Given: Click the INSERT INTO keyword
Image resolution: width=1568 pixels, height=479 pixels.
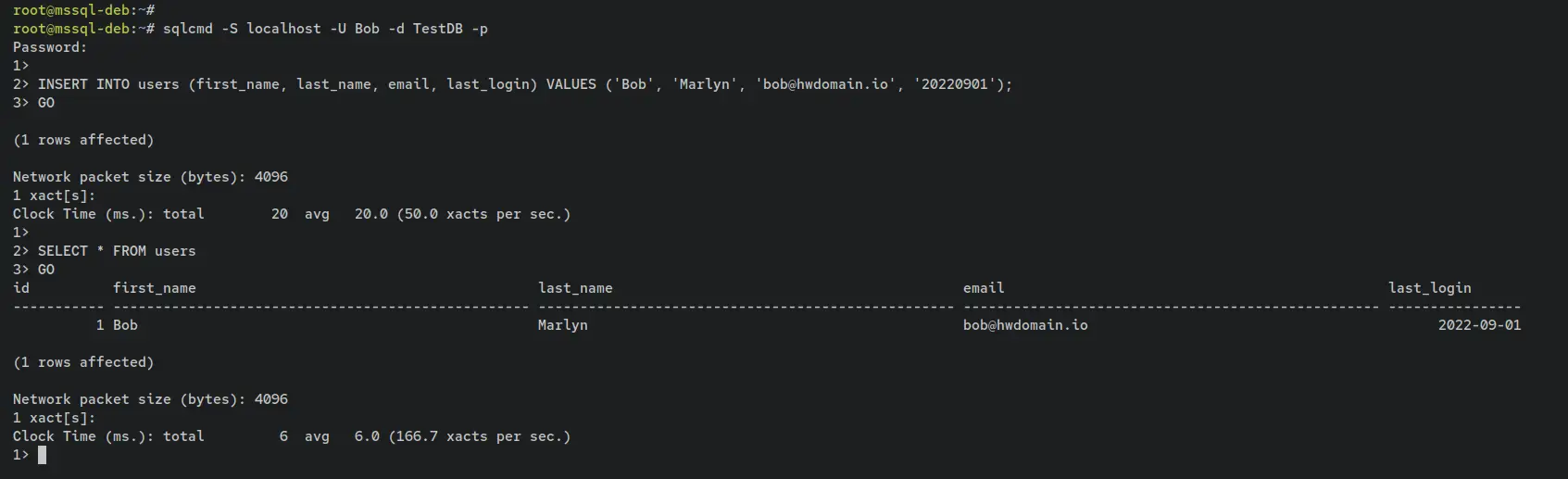Looking at the screenshot, I should [83, 84].
